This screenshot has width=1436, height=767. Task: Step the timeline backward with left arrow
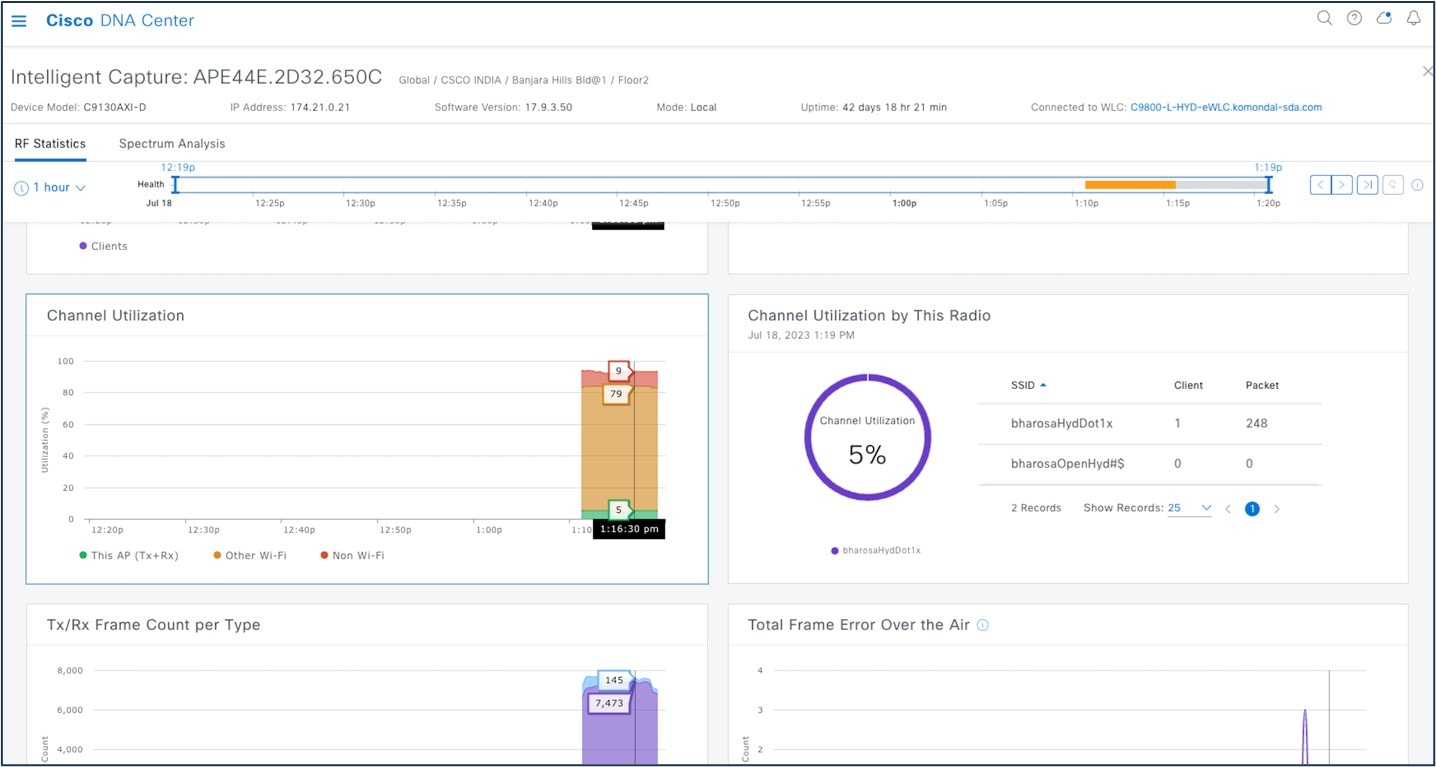tap(1320, 185)
